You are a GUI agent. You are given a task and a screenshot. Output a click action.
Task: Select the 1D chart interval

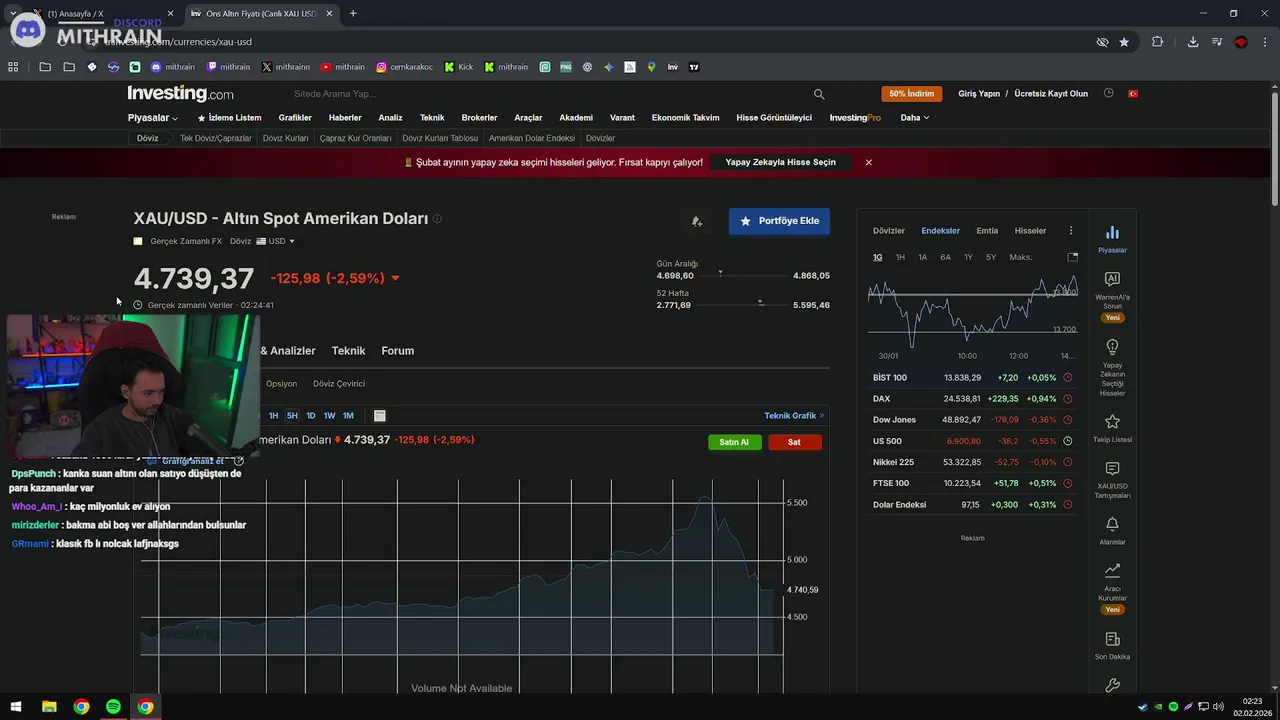311,416
